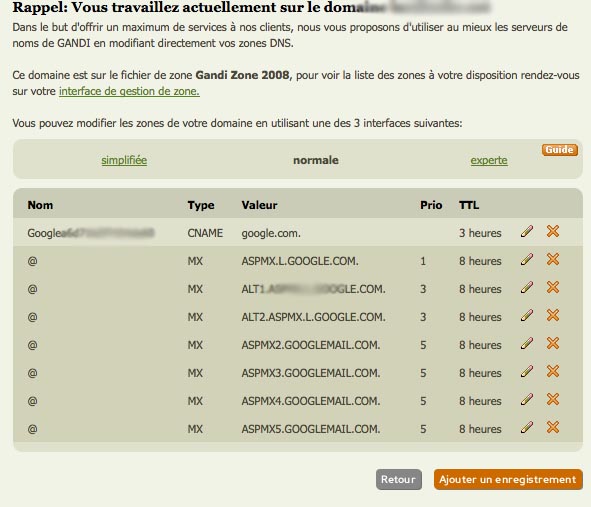This screenshot has width=591, height=507.
Task: Open the interface de gestion de zone link
Action: tap(129, 91)
